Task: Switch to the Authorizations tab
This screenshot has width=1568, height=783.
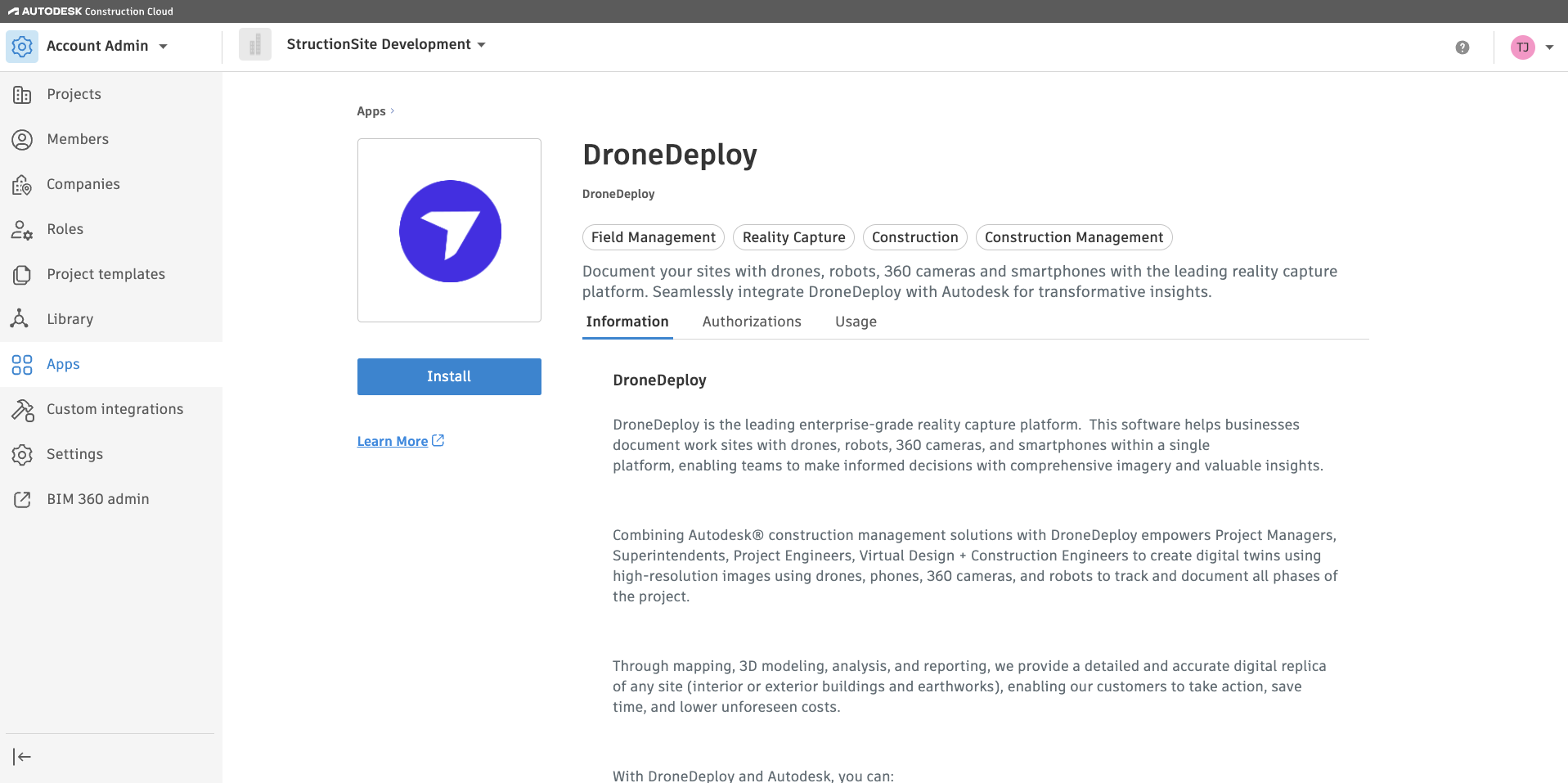Action: pos(752,322)
